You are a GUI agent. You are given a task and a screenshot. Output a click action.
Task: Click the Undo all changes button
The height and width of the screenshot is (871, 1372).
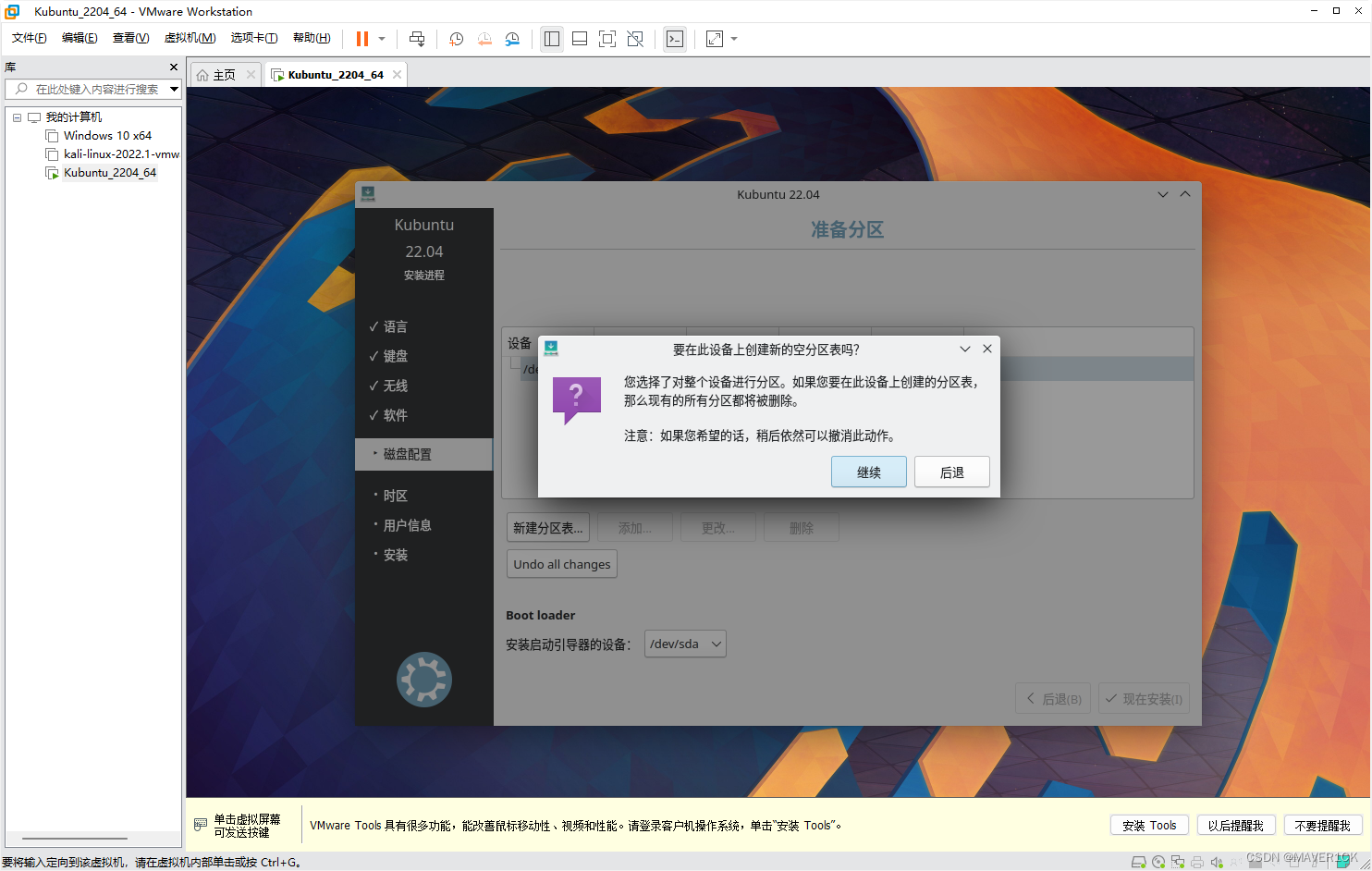(562, 564)
